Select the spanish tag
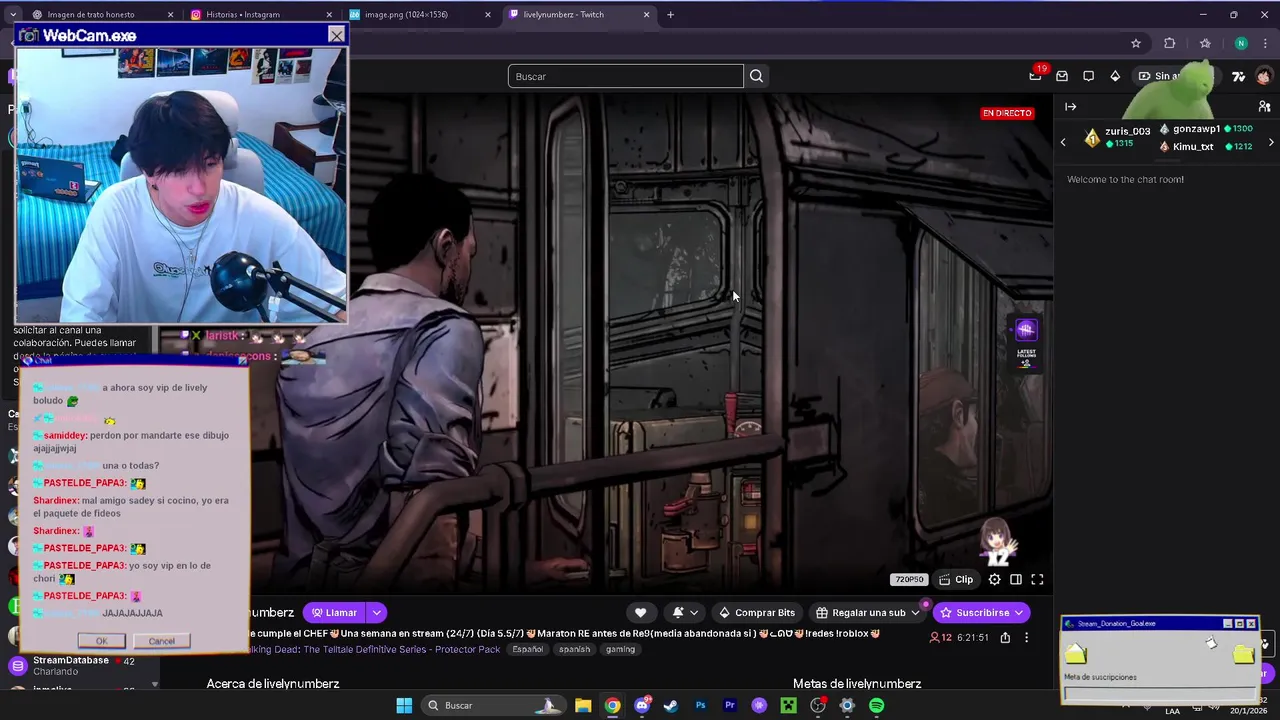 pos(574,649)
